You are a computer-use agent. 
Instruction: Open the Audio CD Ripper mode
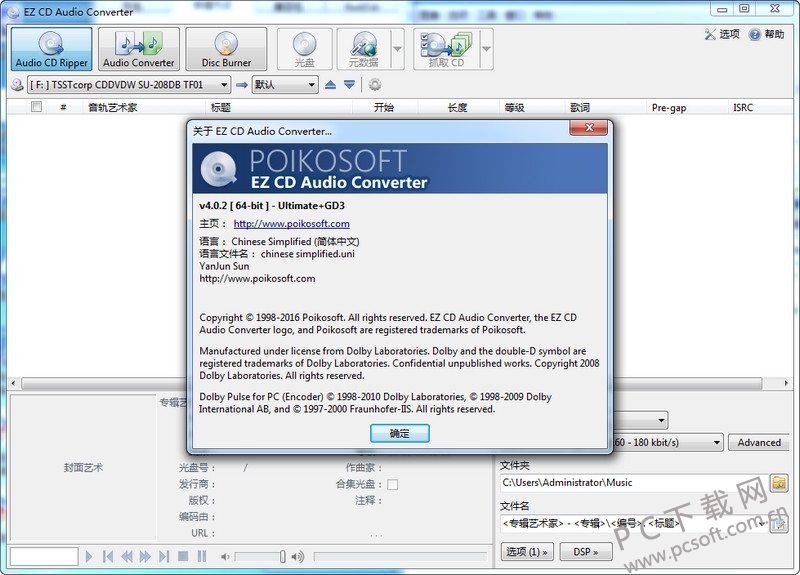pyautogui.click(x=52, y=49)
